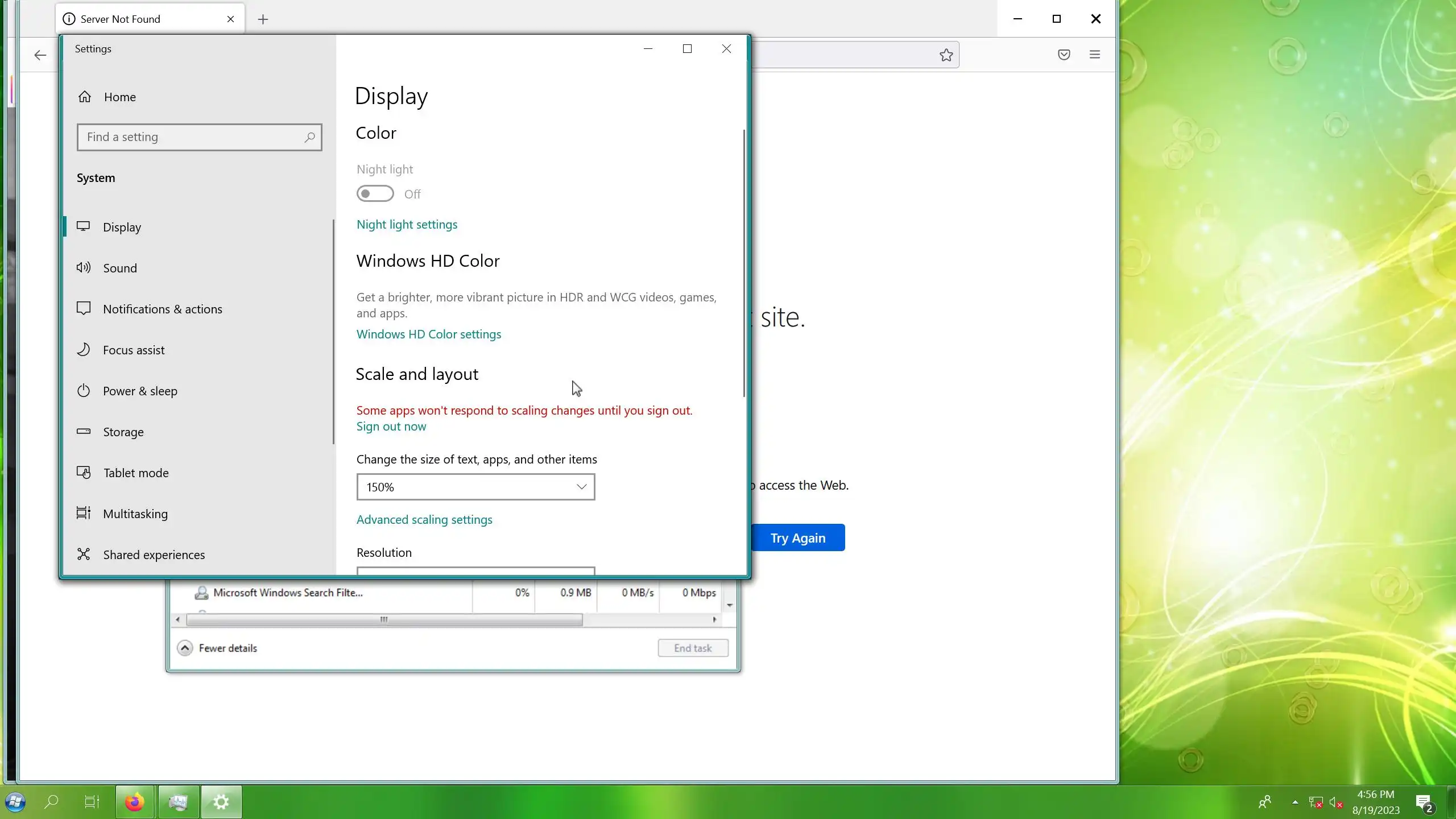Click the Try Again button
This screenshot has height=819, width=1456.
(x=797, y=537)
